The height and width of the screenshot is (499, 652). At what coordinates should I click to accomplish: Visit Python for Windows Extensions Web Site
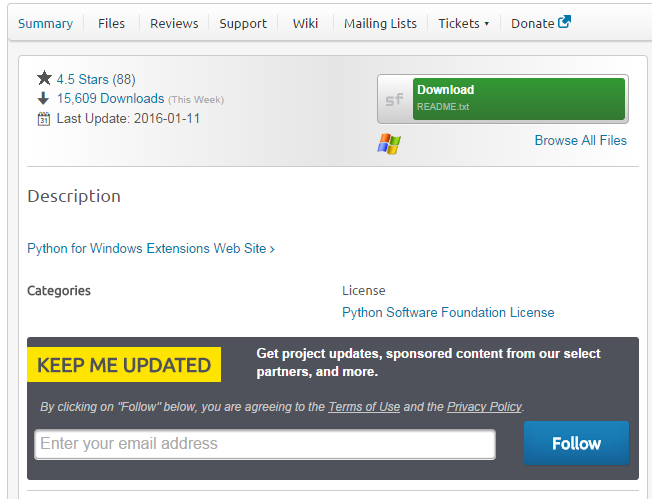point(151,249)
